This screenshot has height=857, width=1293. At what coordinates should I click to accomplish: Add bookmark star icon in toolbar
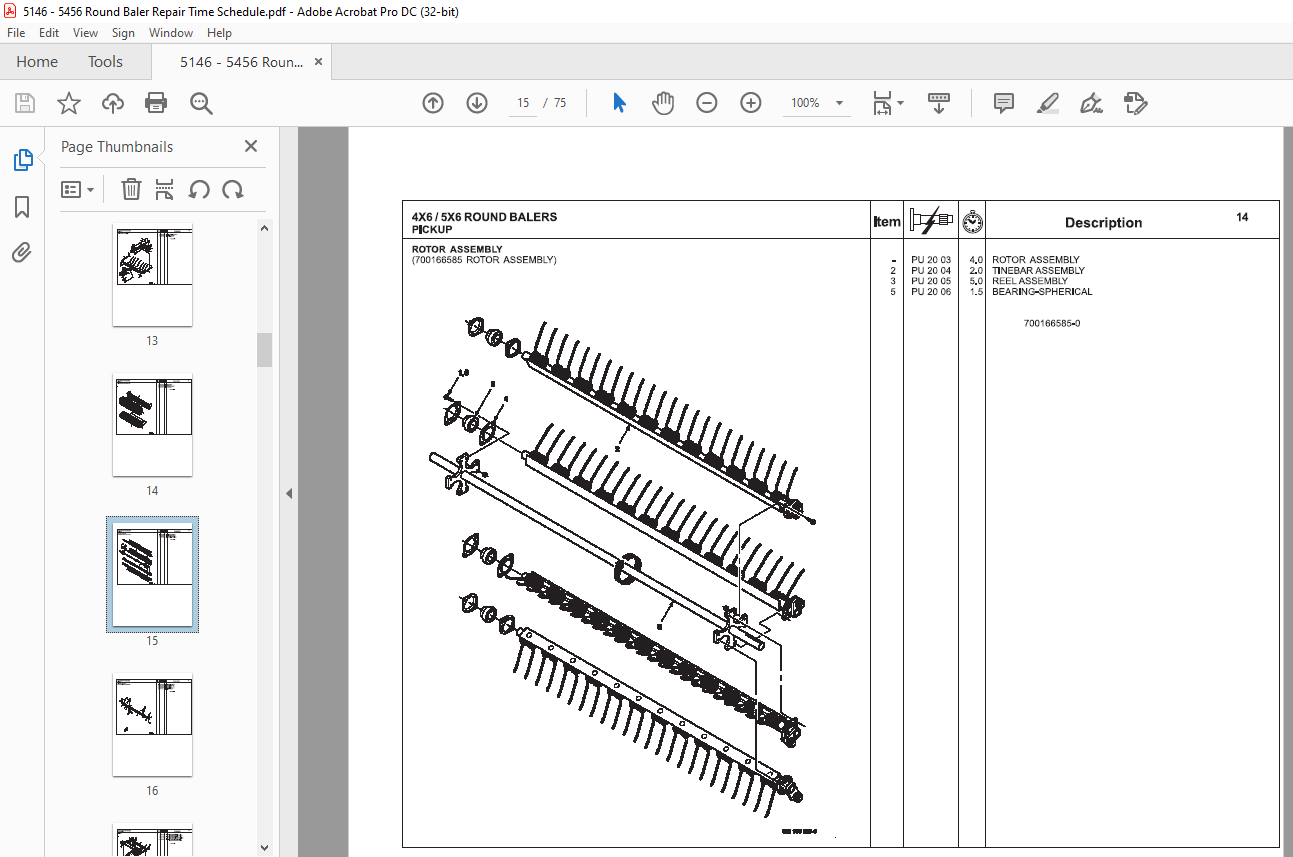pos(68,103)
